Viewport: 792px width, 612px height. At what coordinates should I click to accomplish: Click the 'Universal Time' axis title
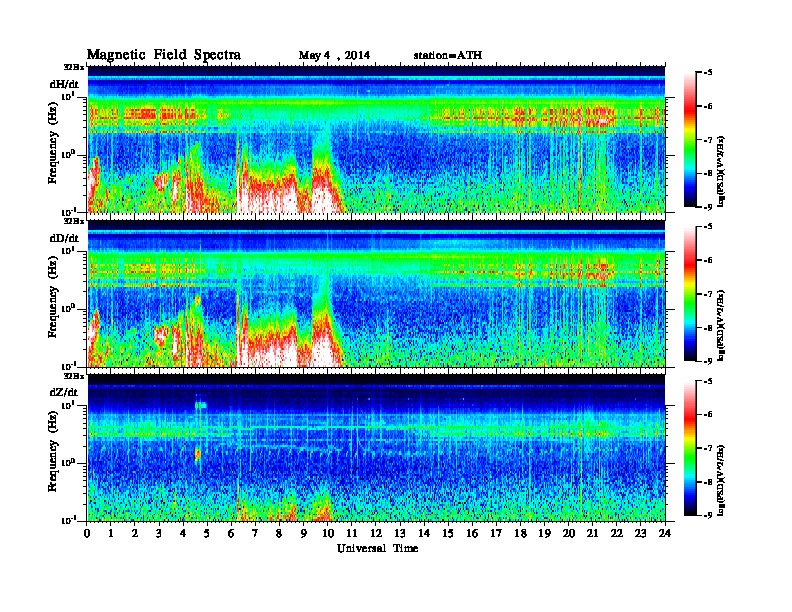pyautogui.click(x=377, y=548)
